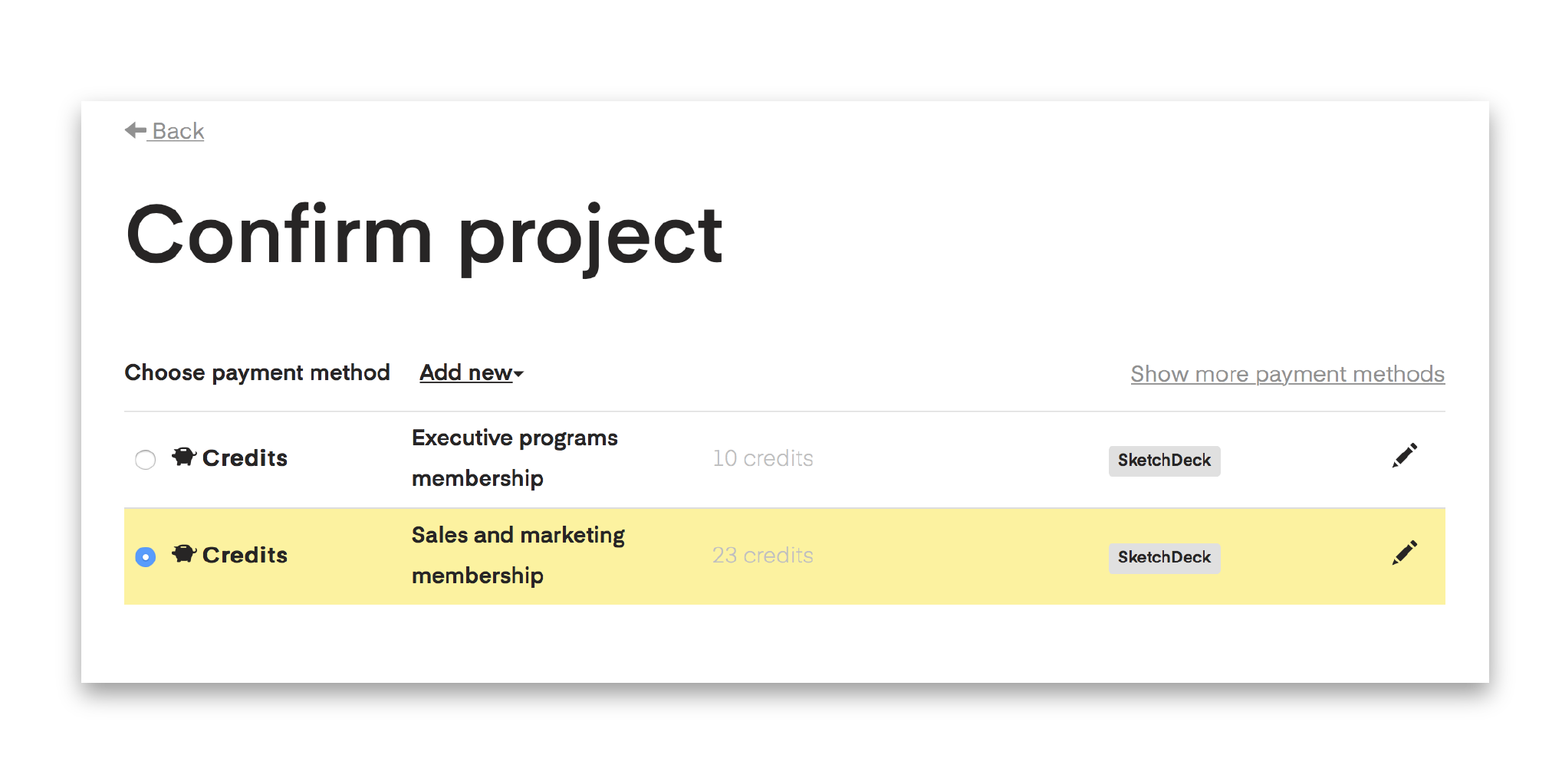Click piggy bank icon in Executive programs row
This screenshot has width=1562, height=784.
184,457
